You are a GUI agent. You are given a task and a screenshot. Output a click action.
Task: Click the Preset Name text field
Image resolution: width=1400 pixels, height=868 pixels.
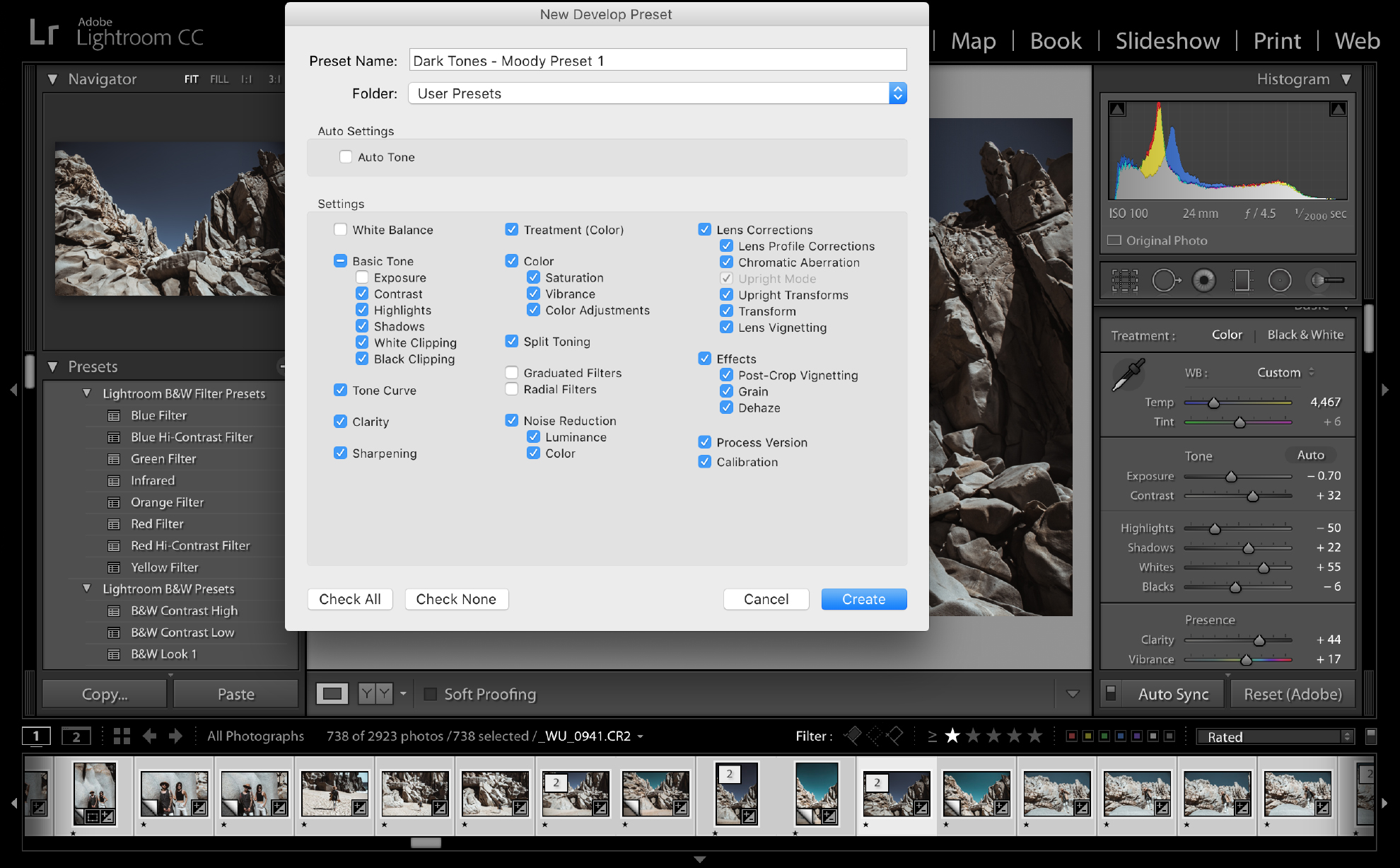658,61
